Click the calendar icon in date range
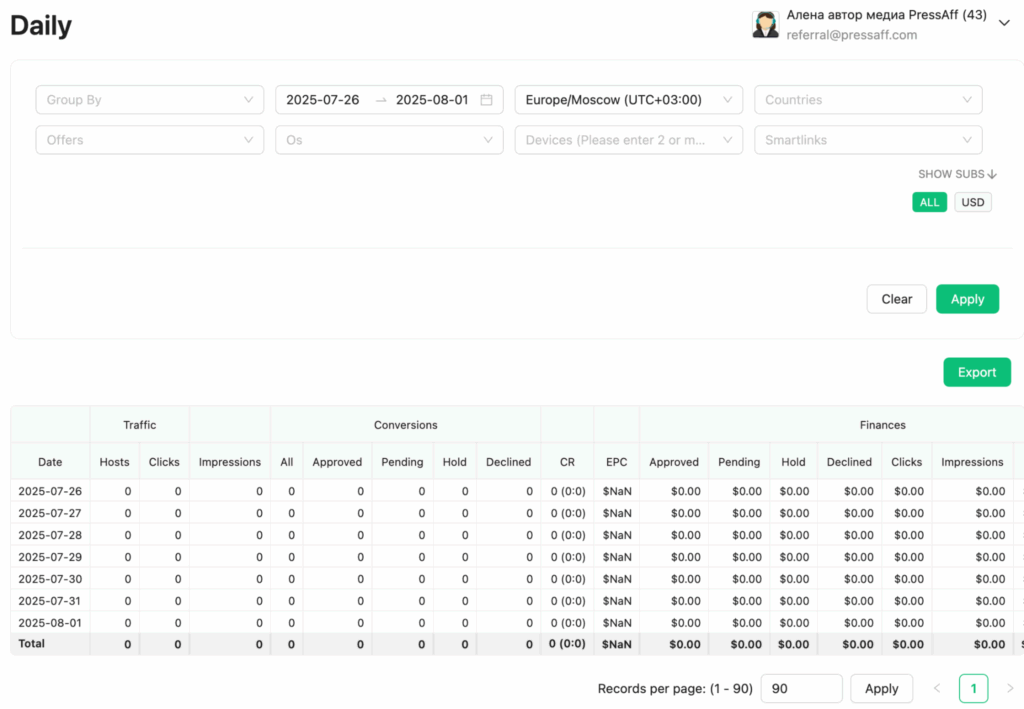1024x709 pixels. [486, 100]
